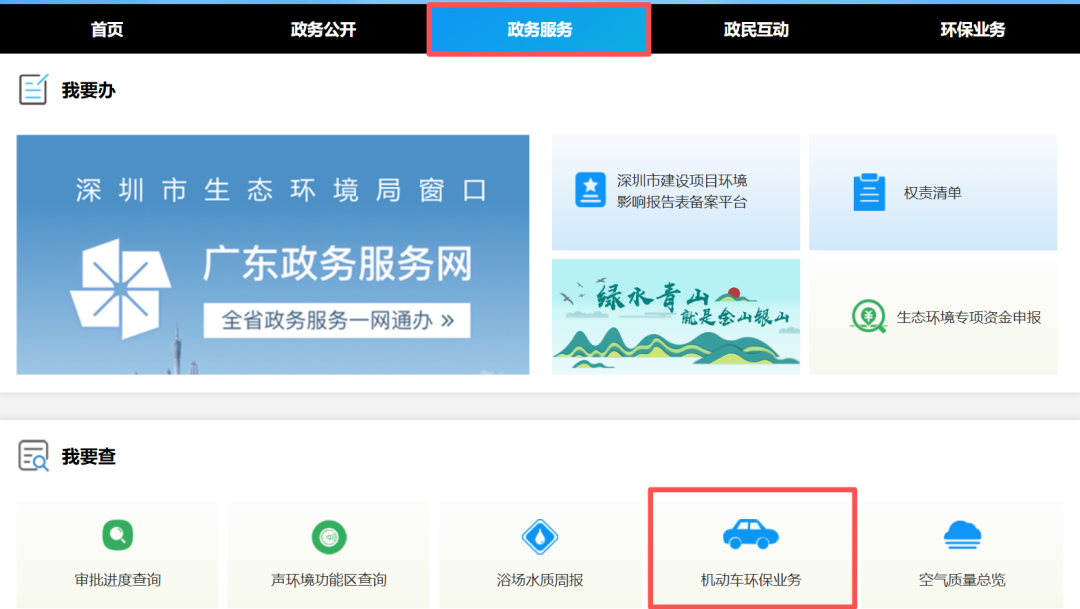Open the 首页 navigation tab
Viewport: 1080px width, 609px height.
107,30
